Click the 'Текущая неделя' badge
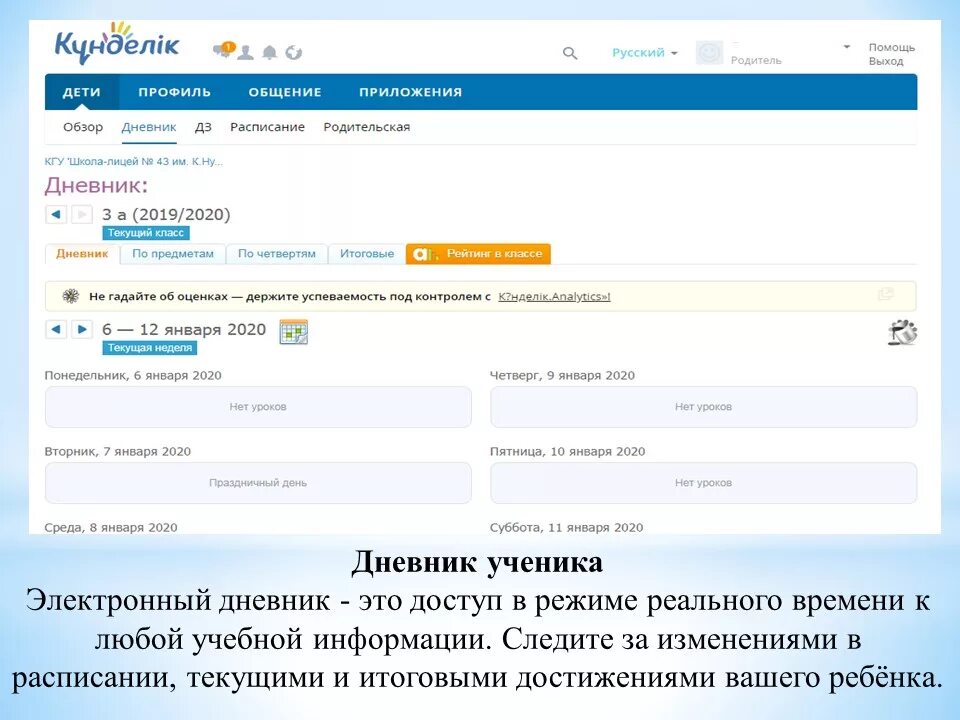960x720 pixels. (x=149, y=346)
